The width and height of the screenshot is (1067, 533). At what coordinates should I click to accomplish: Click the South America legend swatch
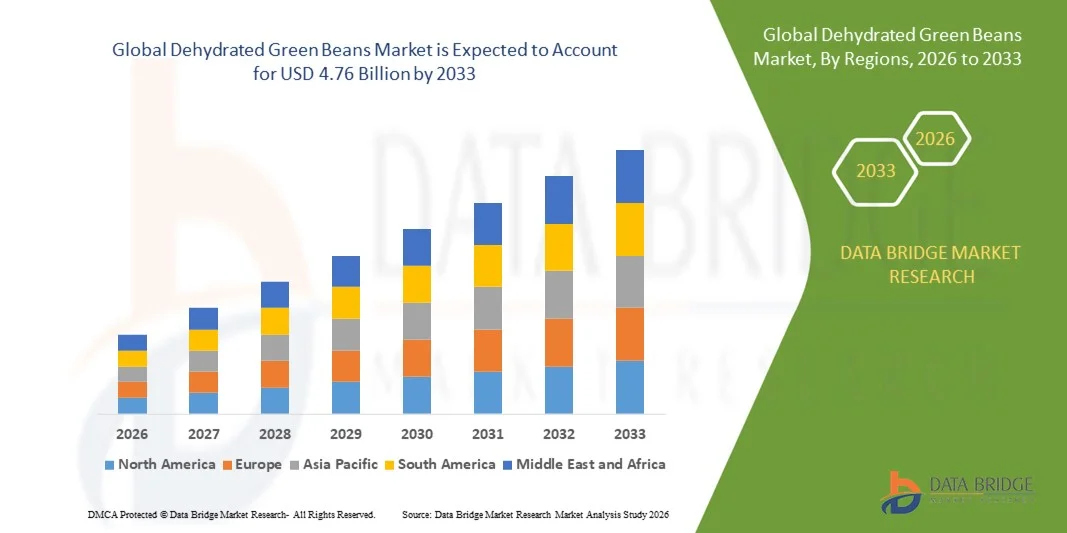[389, 465]
